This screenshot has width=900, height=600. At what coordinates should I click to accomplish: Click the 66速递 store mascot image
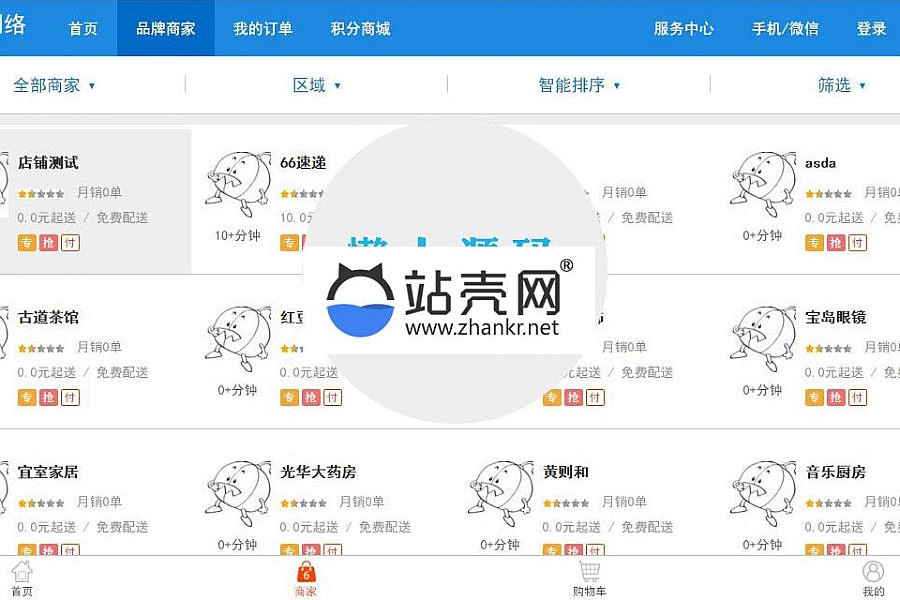238,184
